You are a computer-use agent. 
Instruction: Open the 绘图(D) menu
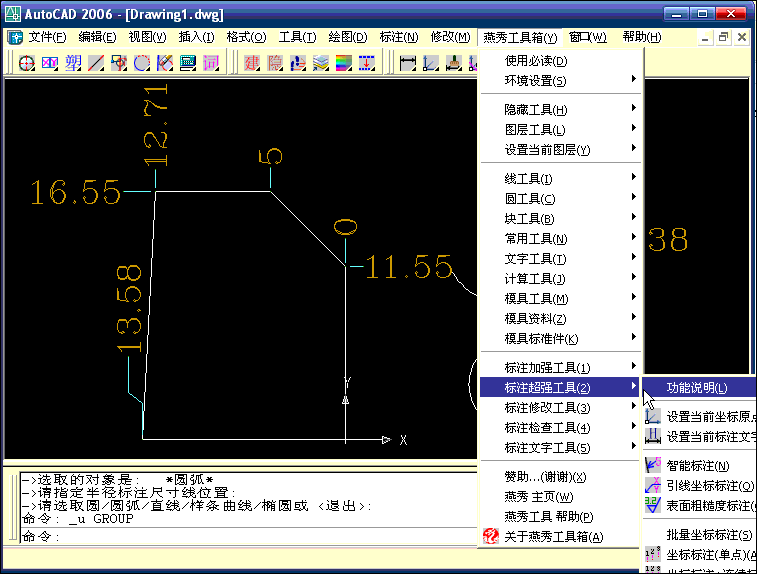(348, 37)
